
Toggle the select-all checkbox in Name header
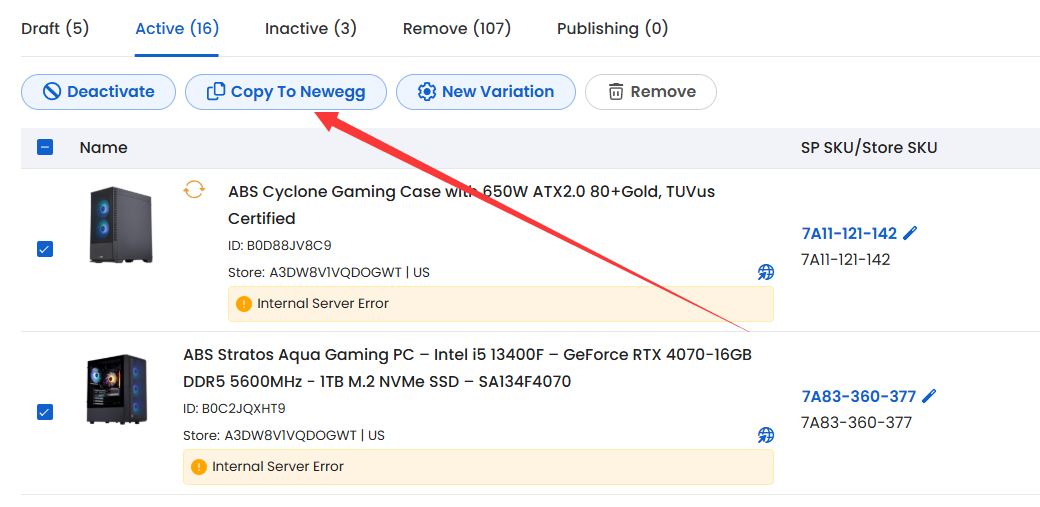(45, 147)
